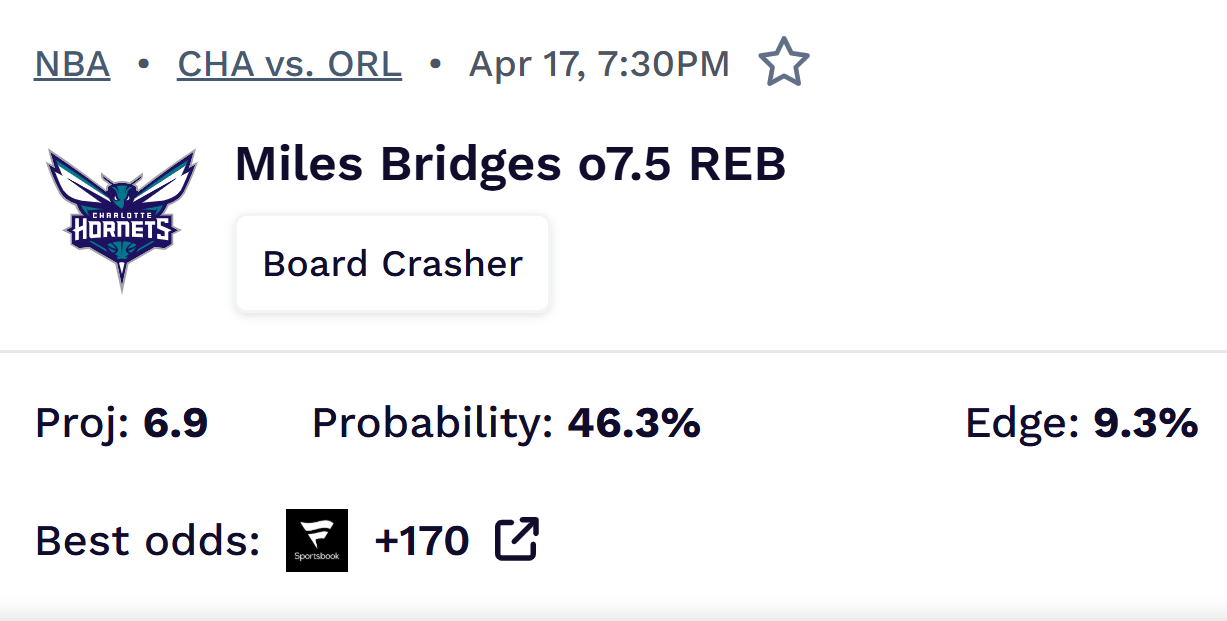This screenshot has width=1227, height=621.
Task: Follow the CHA vs. ORL matchup link
Action: pyautogui.click(x=289, y=64)
